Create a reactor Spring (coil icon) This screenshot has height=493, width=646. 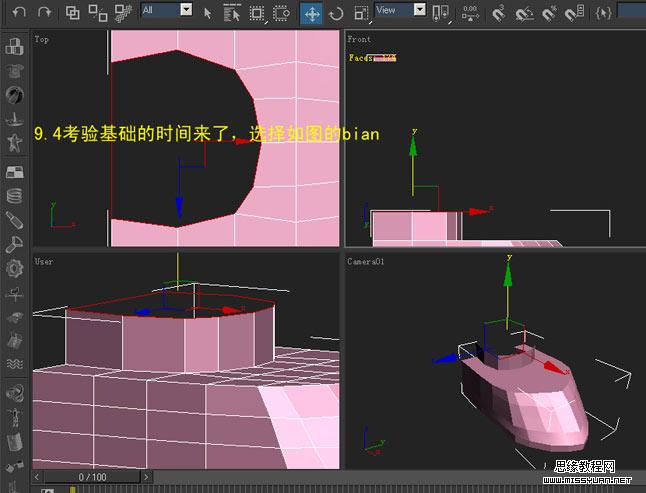(14, 196)
